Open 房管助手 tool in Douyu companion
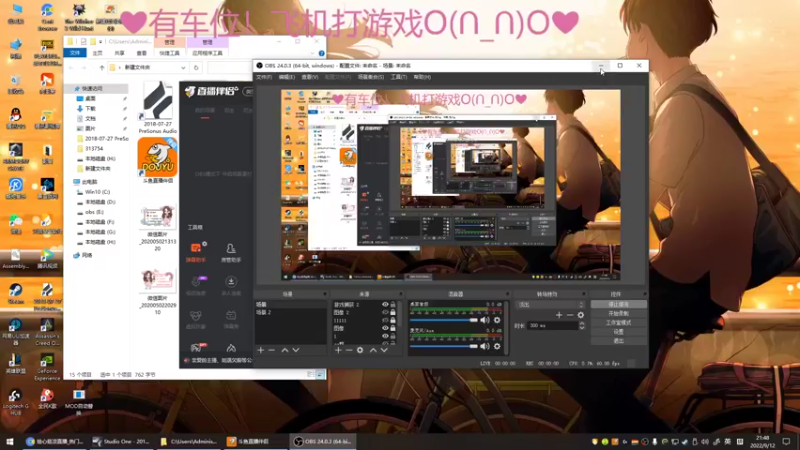The width and height of the screenshot is (800, 450). (x=231, y=252)
